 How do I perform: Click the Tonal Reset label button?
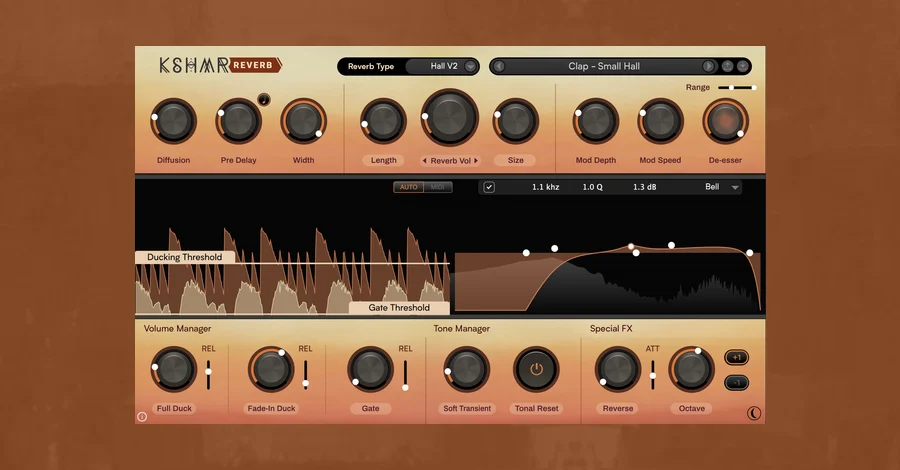click(536, 409)
